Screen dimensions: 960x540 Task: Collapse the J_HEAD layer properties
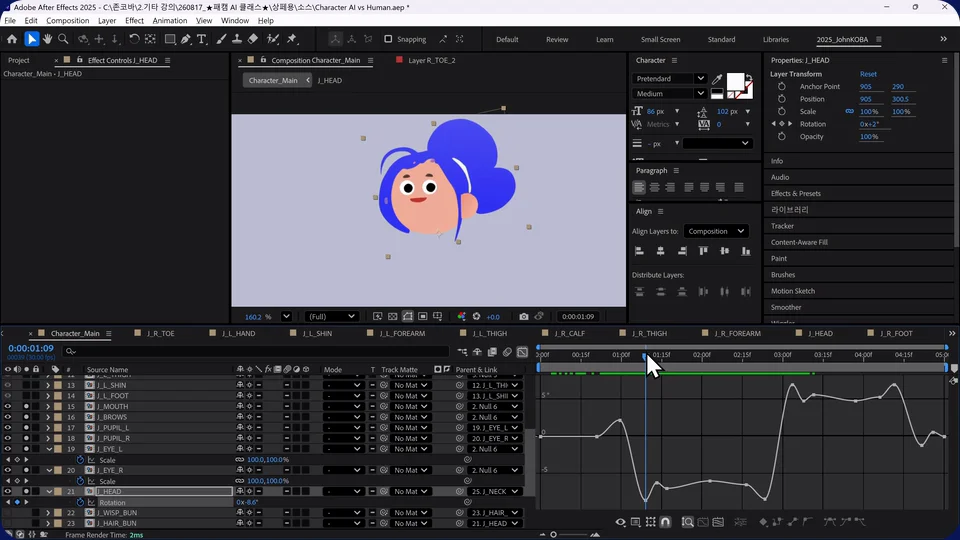[x=49, y=492]
